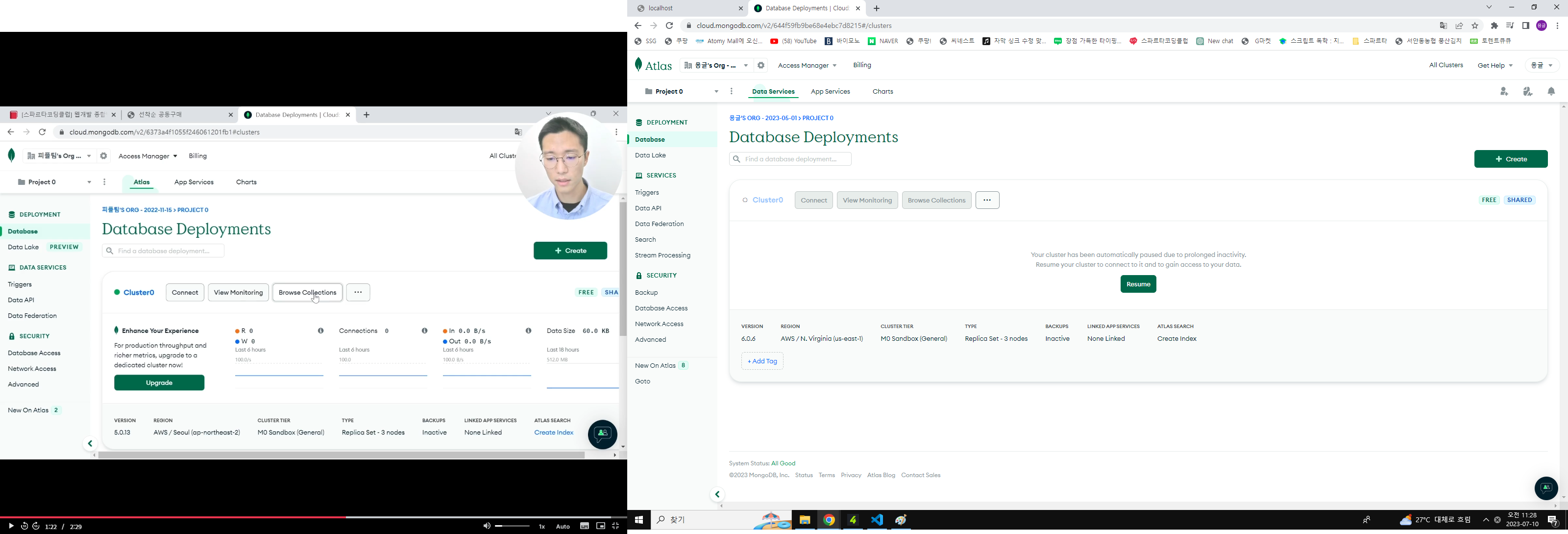Image resolution: width=1568 pixels, height=534 pixels.
Task: Open Windows Start menu
Action: tap(638, 521)
